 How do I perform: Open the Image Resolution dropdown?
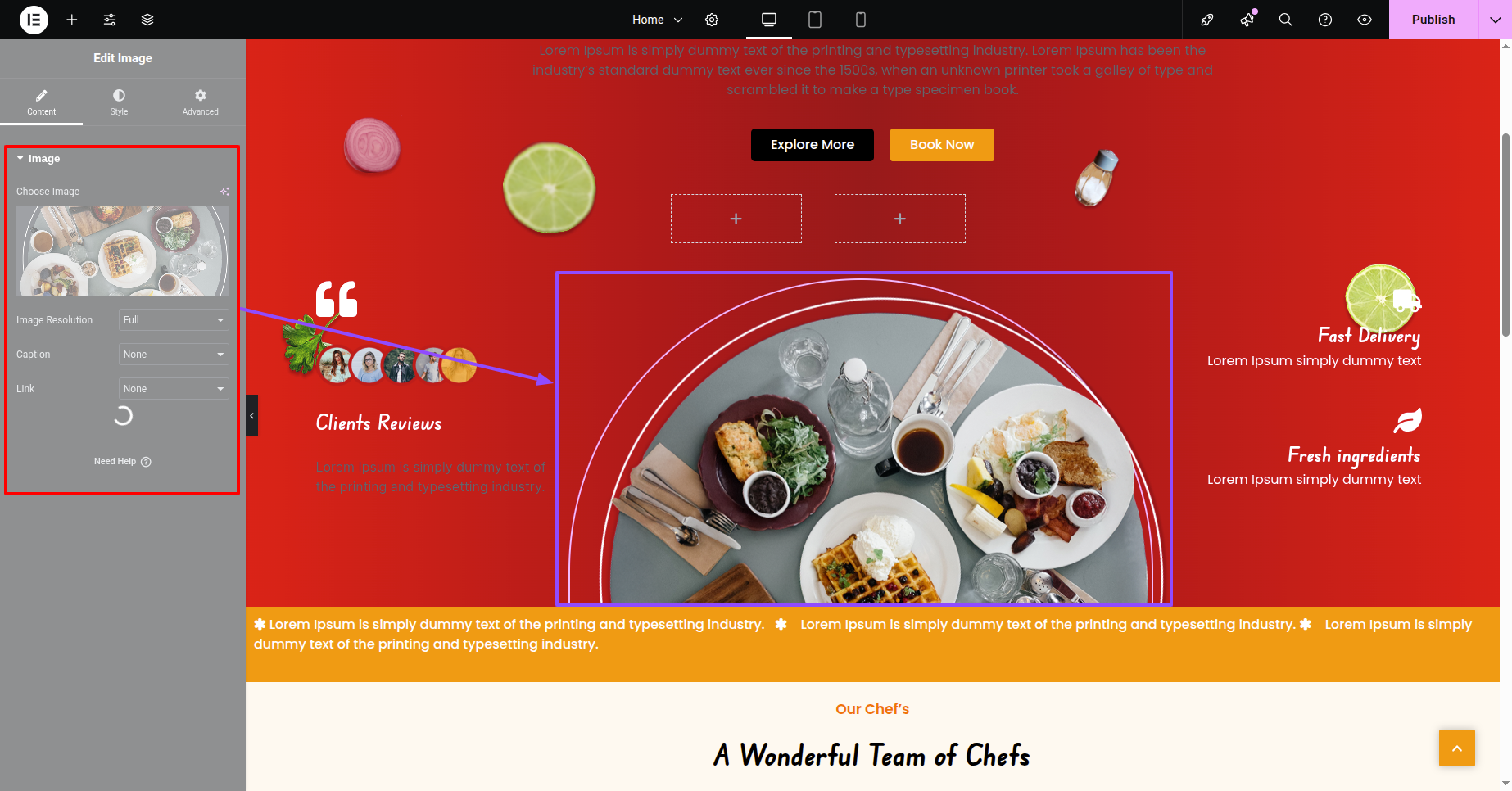tap(174, 320)
